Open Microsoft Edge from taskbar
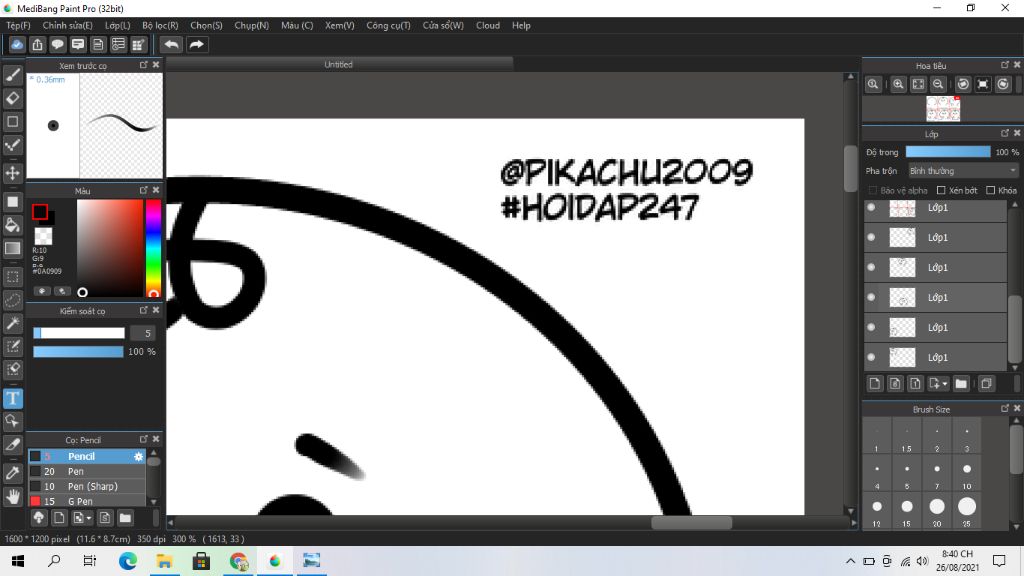This screenshot has height=576, width=1024. click(x=128, y=561)
